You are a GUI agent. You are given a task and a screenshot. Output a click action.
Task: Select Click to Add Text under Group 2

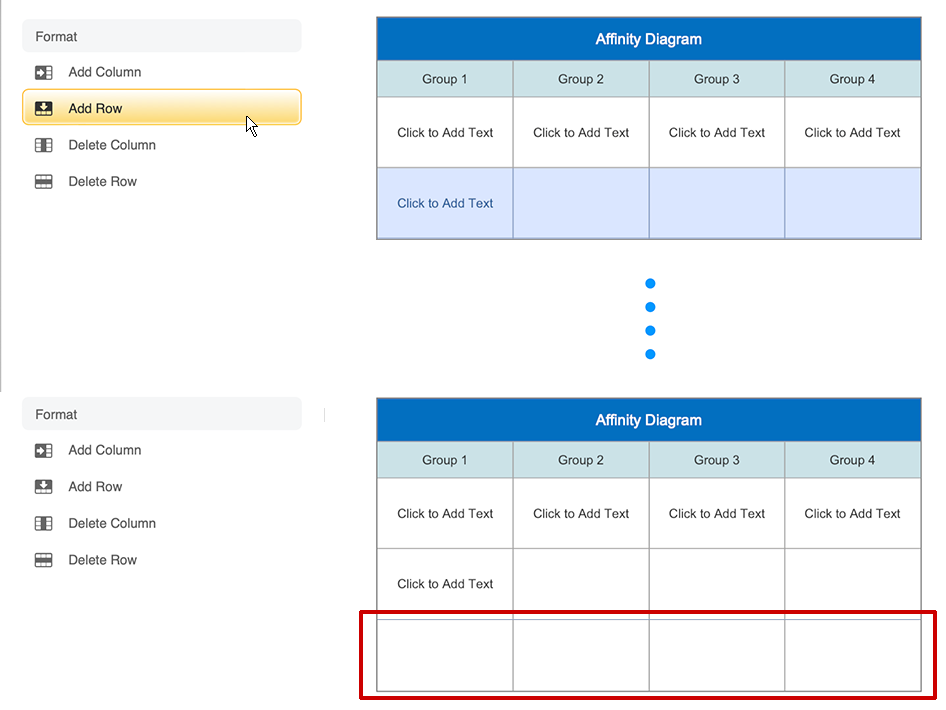pyautogui.click(x=580, y=132)
